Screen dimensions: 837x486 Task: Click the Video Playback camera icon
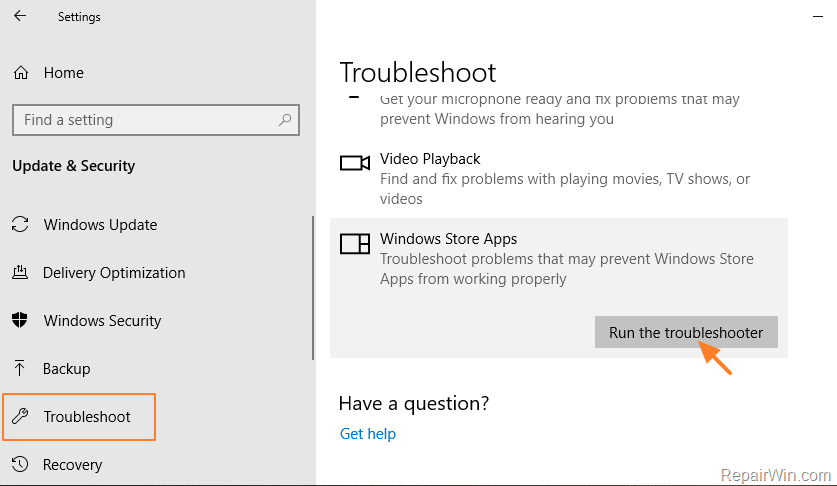click(354, 163)
